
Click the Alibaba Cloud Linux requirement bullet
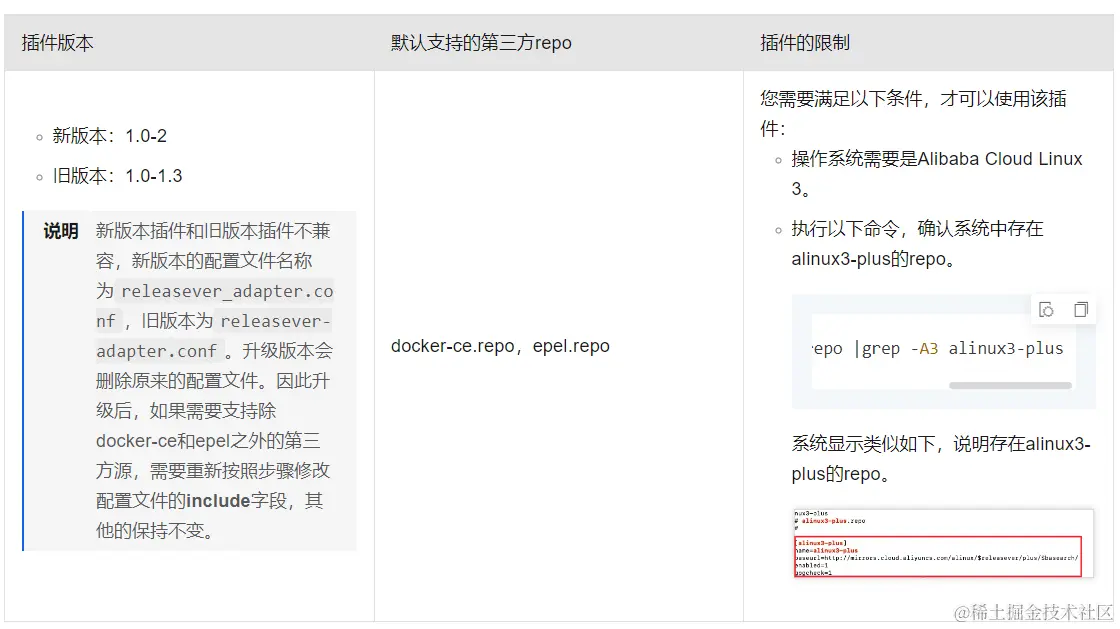click(x=936, y=173)
